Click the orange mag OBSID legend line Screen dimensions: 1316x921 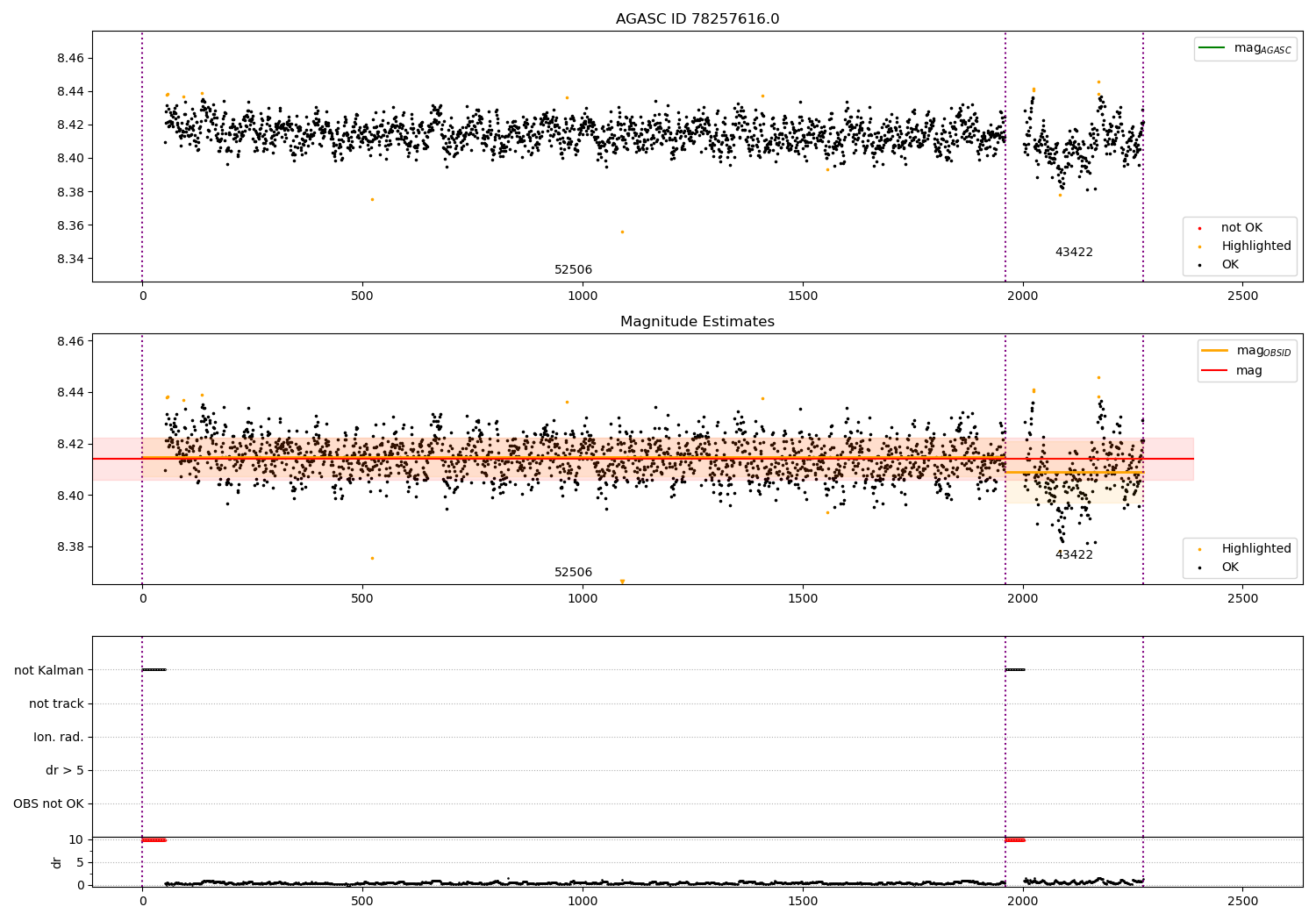[1214, 351]
